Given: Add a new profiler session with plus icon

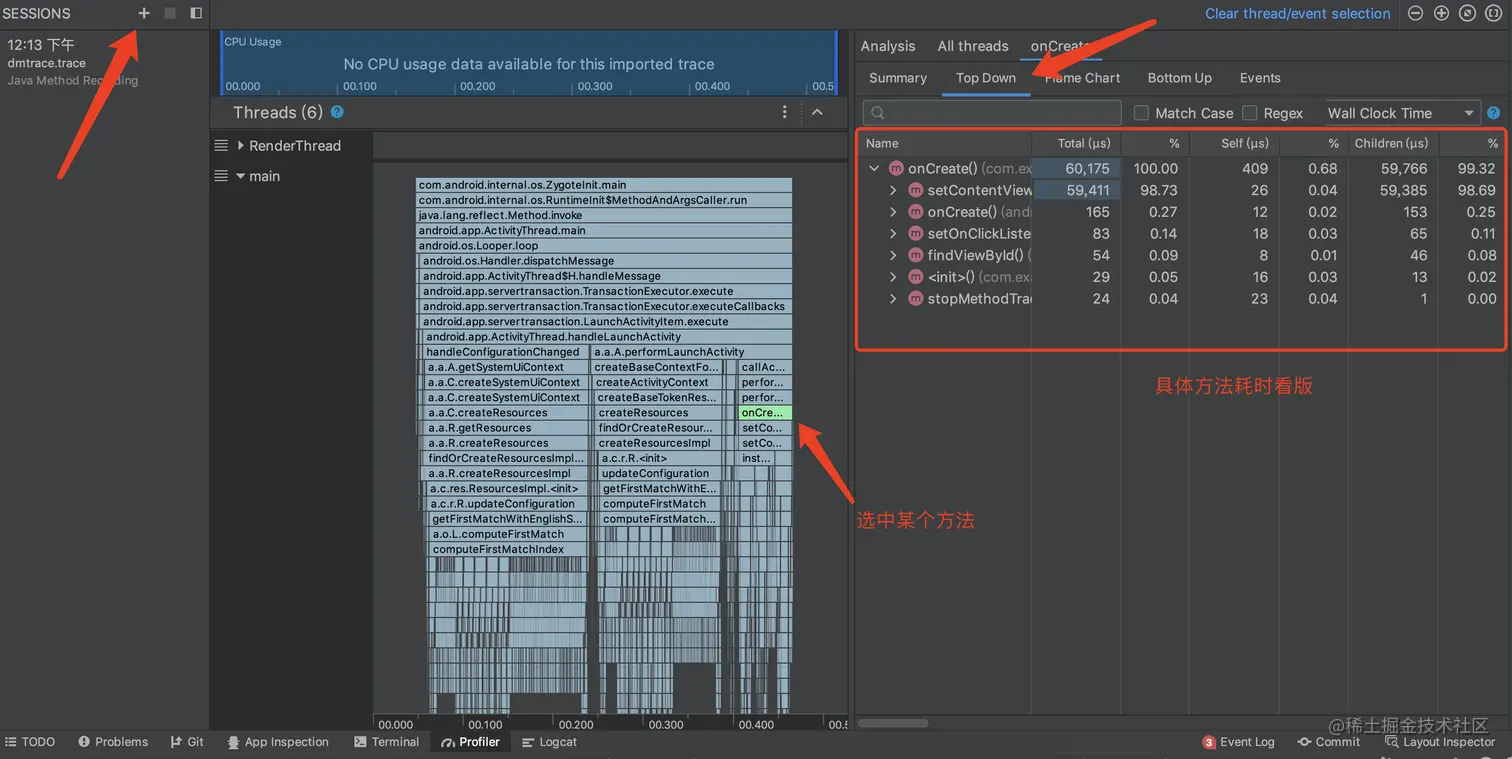Looking at the screenshot, I should 144,13.
